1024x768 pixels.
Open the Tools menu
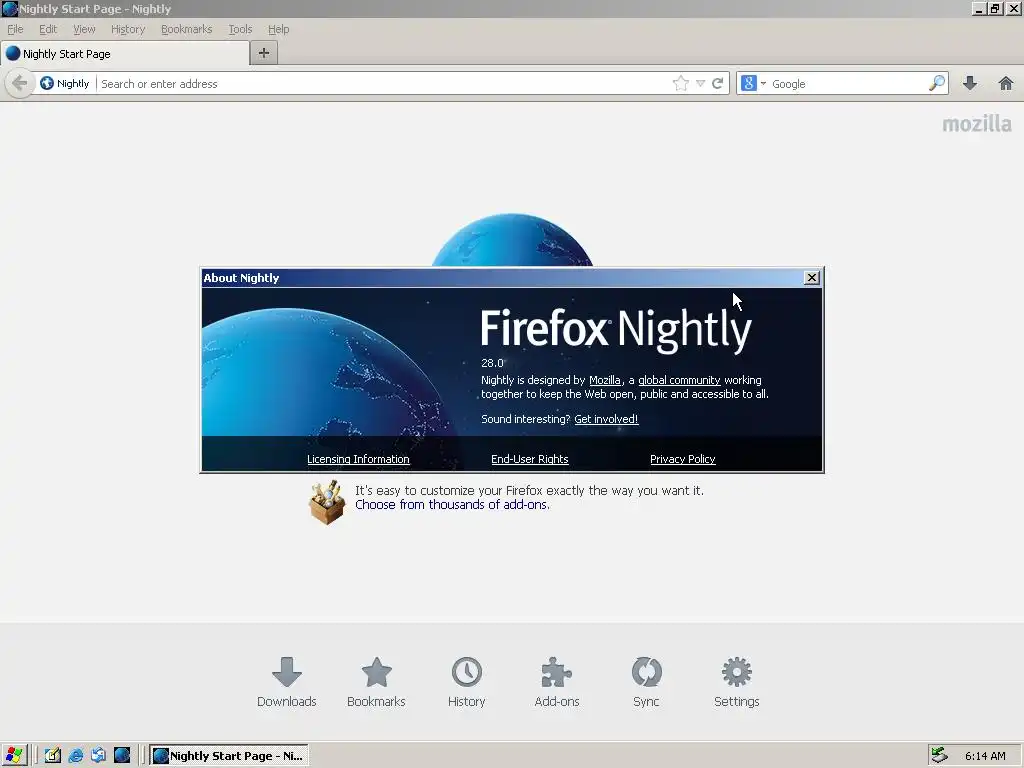(240, 29)
